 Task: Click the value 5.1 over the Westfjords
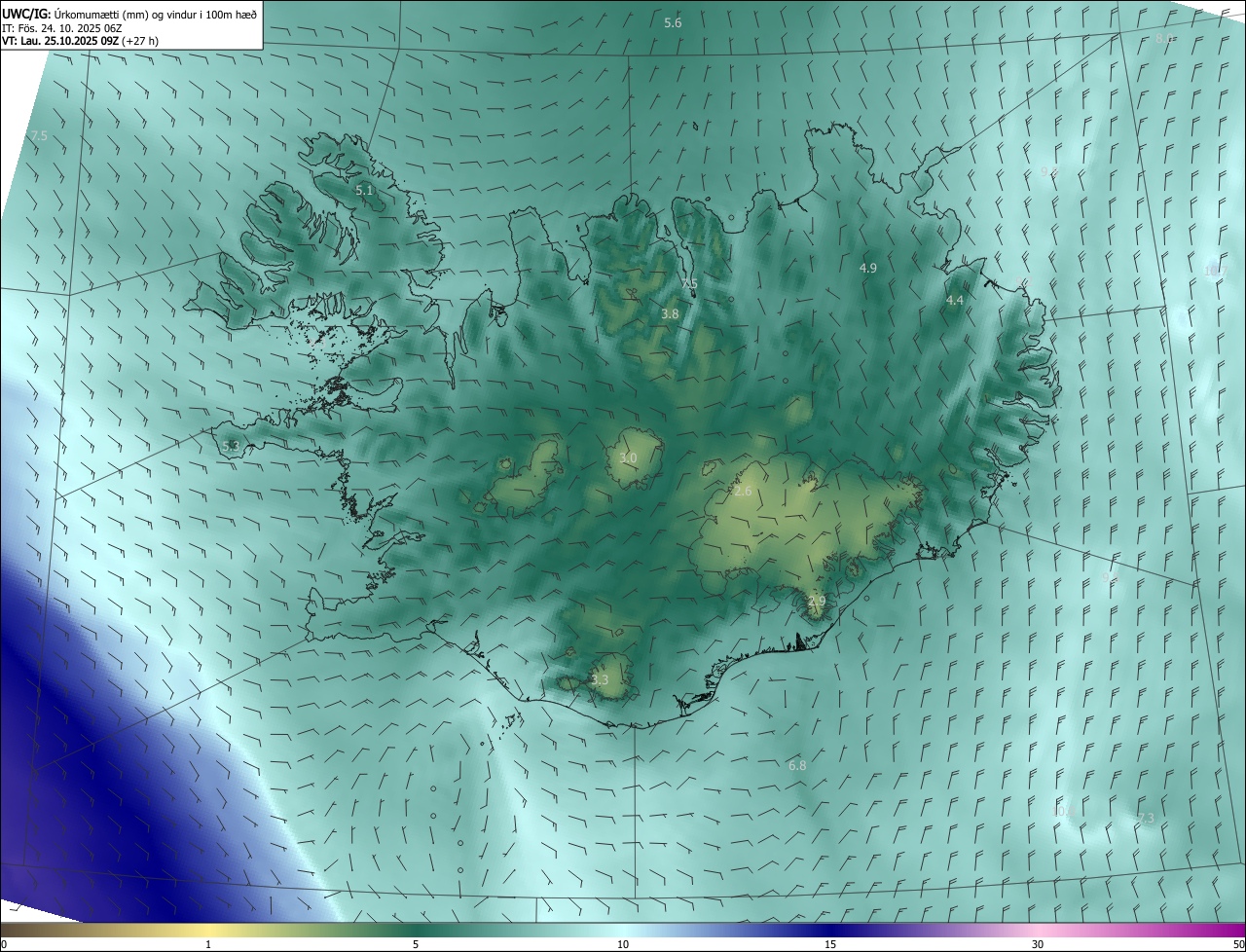tap(364, 191)
